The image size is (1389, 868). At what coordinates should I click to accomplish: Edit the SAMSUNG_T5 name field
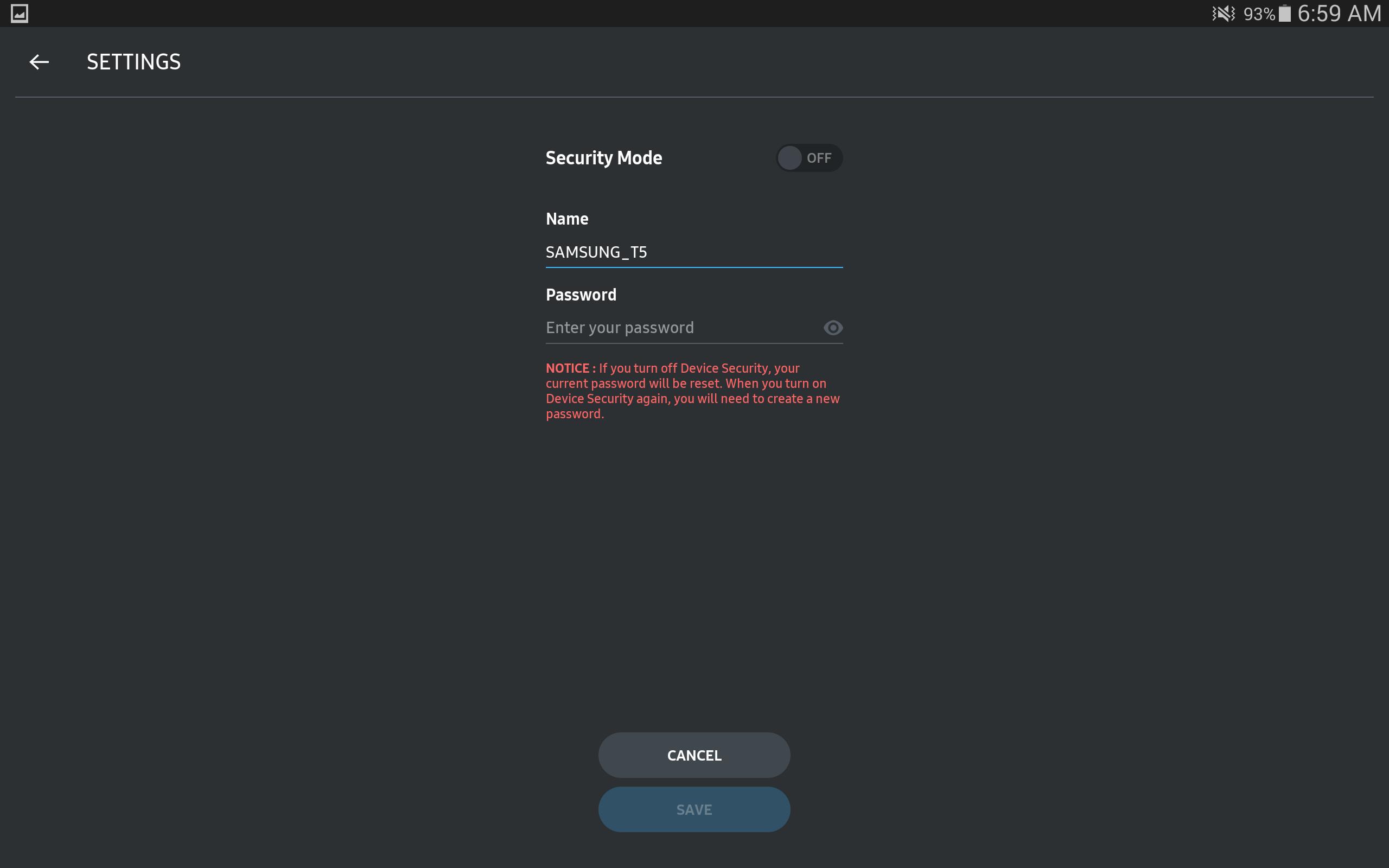click(694, 252)
